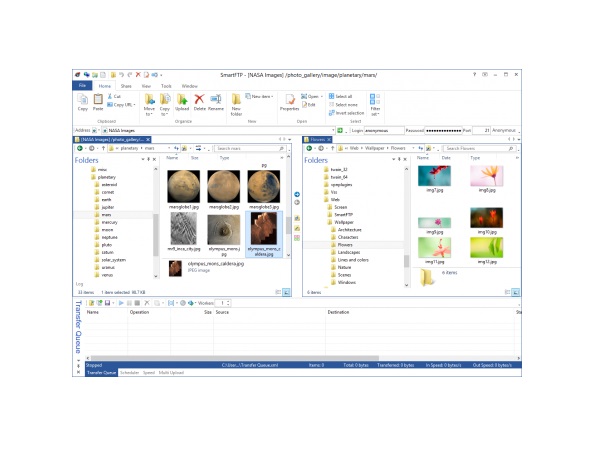Click Select none in ribbon

pos(343,105)
